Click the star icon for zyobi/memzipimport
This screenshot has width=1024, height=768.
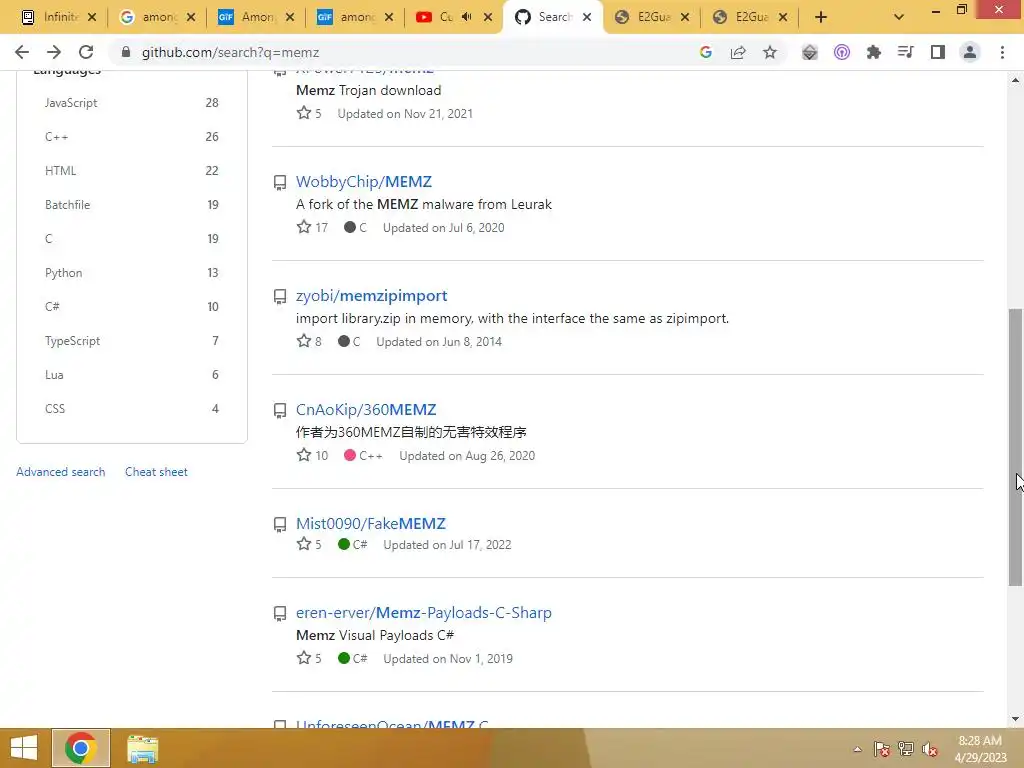[x=304, y=340]
